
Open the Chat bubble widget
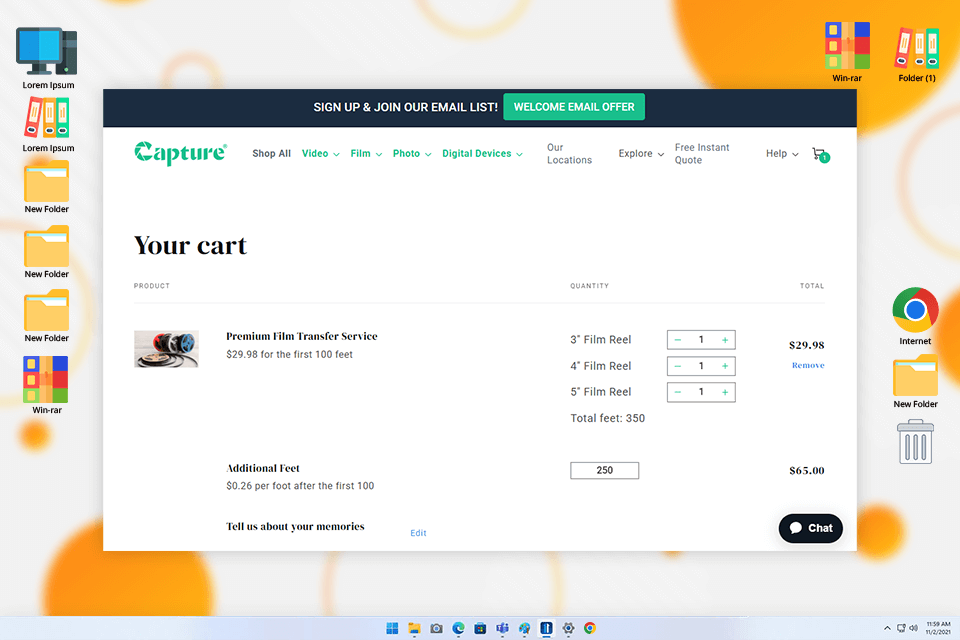pyautogui.click(x=811, y=528)
